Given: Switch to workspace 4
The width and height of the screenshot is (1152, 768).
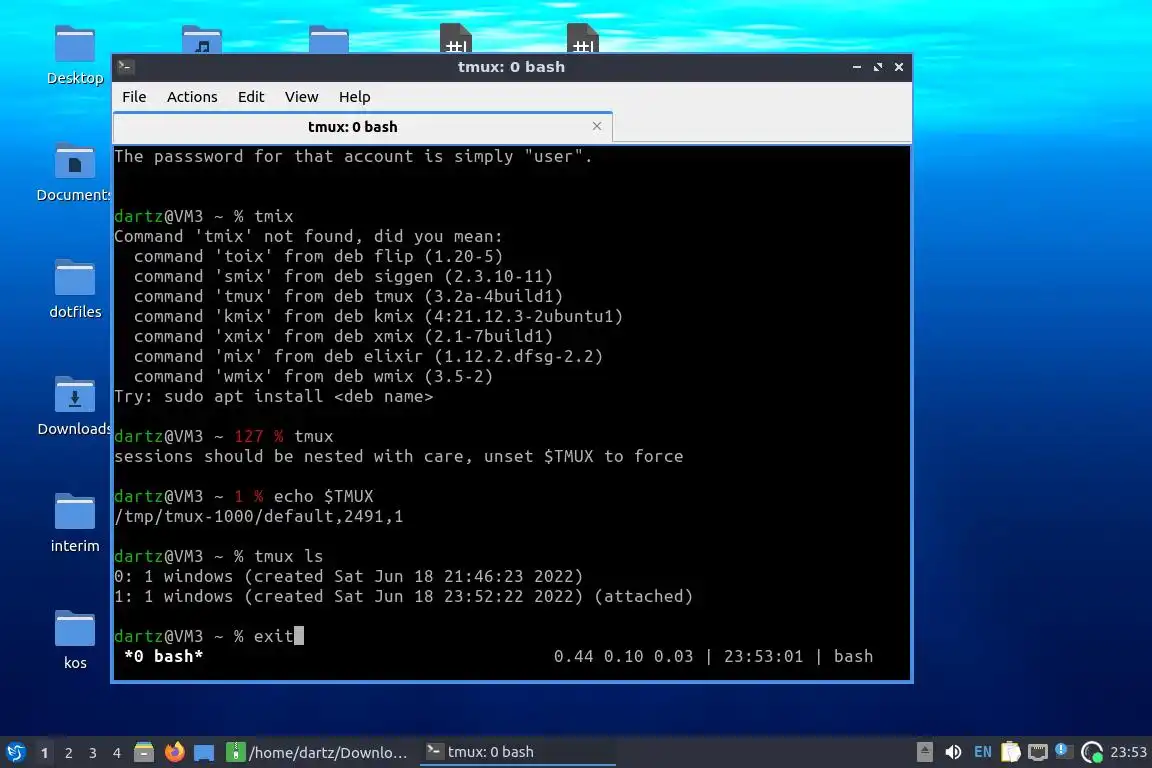Looking at the screenshot, I should (x=117, y=753).
